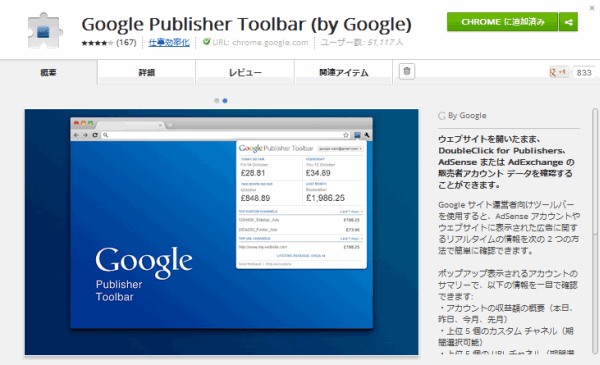Viewport: 600px width, 365px height.
Task: Click the URL: chrome.google.com text
Action: coord(260,42)
